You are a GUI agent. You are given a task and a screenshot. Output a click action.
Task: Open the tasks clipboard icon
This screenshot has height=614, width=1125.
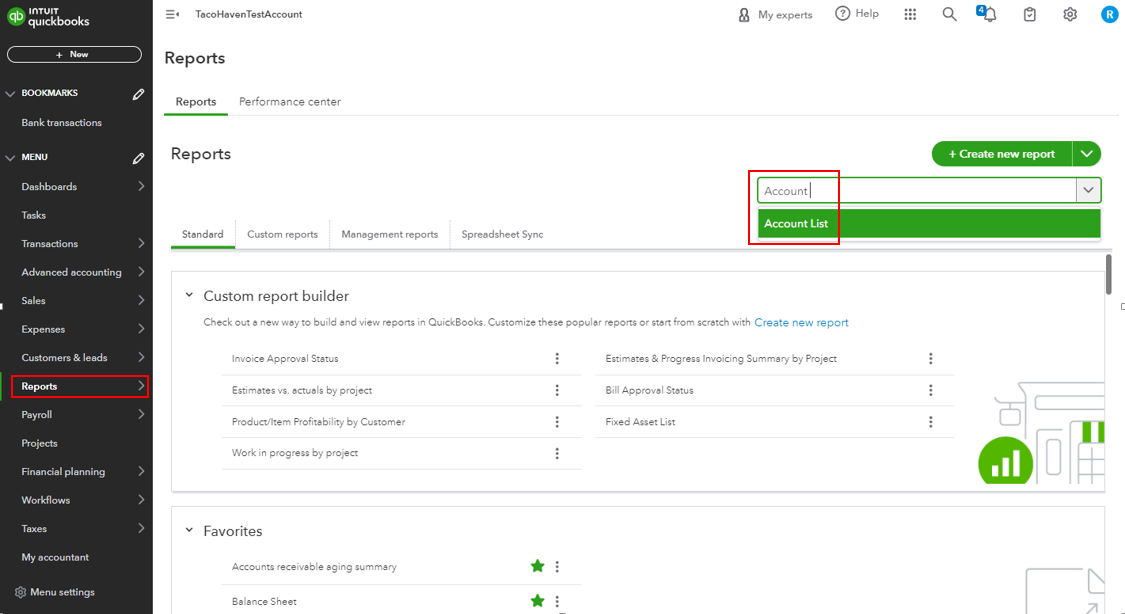point(1030,14)
